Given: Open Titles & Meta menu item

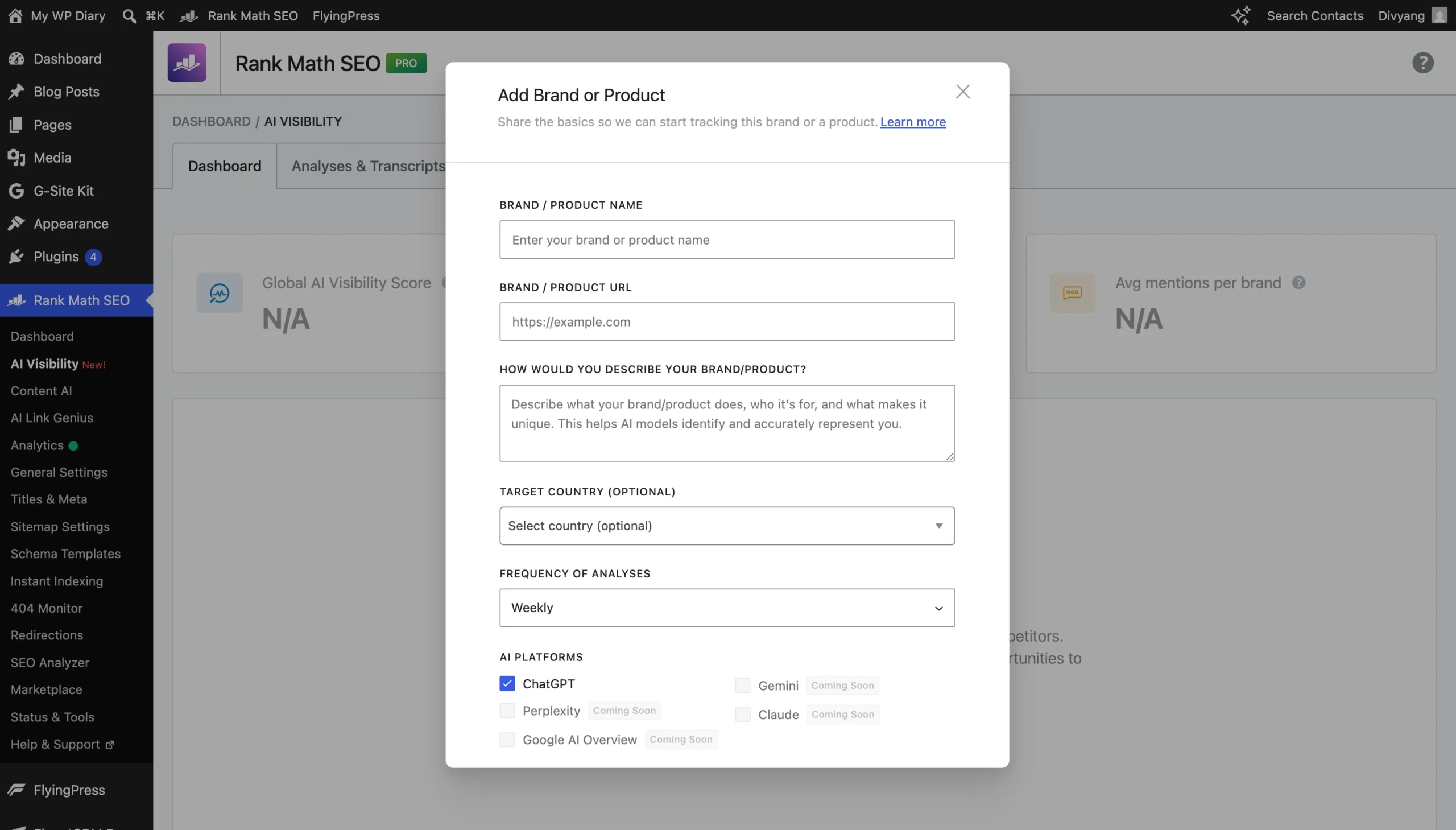Looking at the screenshot, I should click(x=49, y=499).
